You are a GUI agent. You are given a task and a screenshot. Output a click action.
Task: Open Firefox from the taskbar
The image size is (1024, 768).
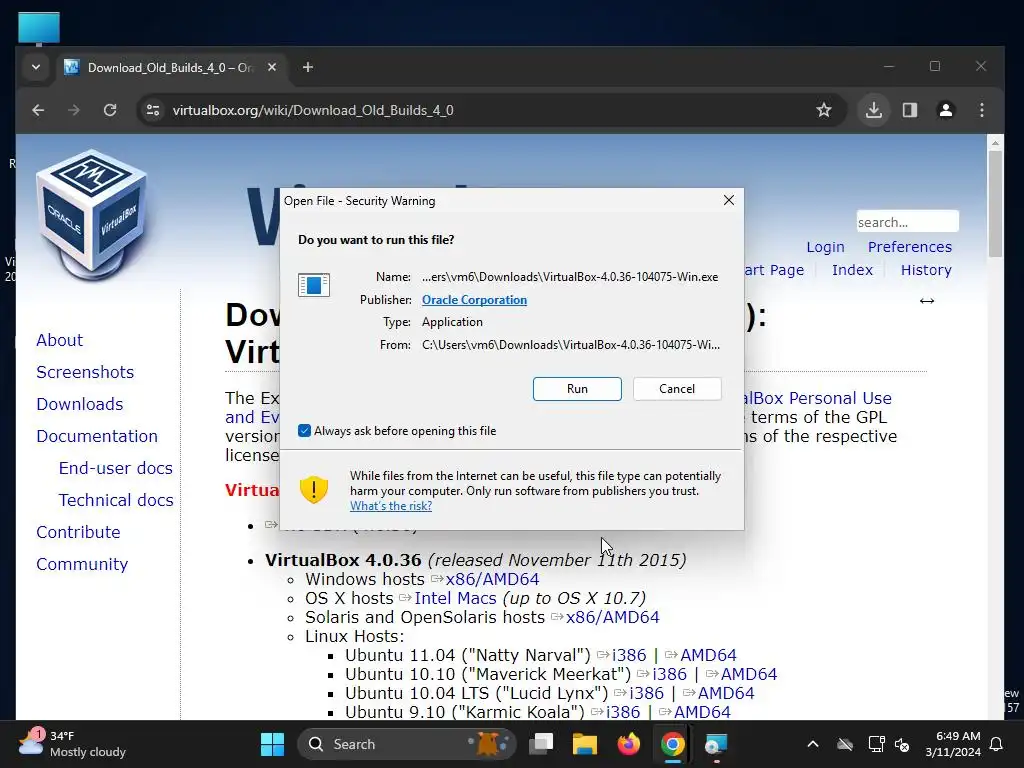coord(628,744)
